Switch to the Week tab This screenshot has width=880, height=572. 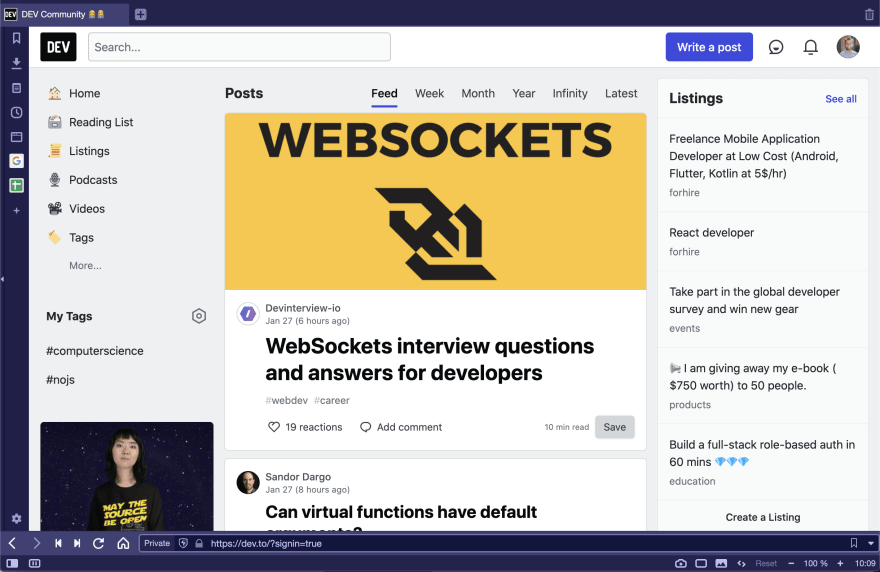429,93
